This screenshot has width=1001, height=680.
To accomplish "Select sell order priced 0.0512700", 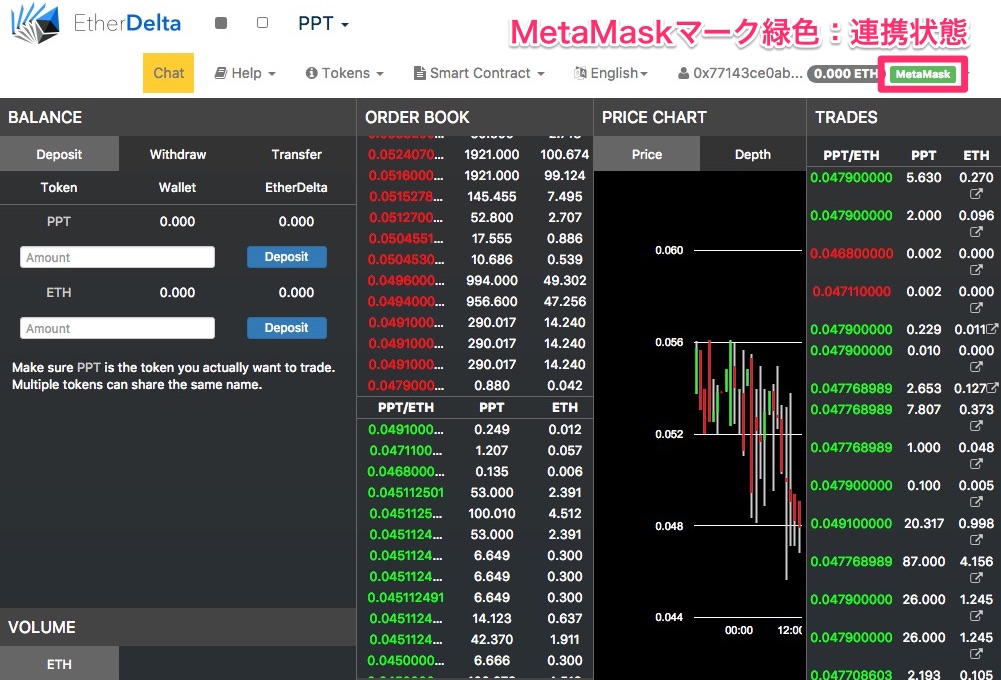I will tap(475, 218).
